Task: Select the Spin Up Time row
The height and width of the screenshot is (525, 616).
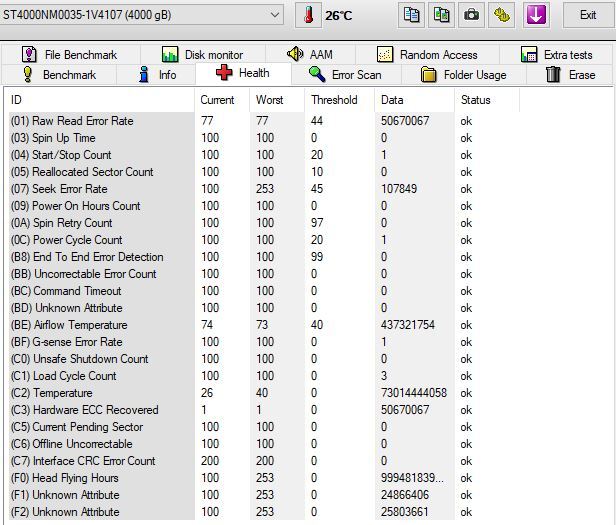Action: click(x=264, y=138)
